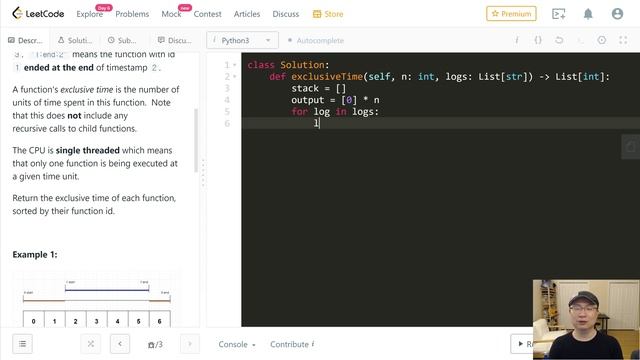640x360 pixels.
Task: Collapse the class Solution fold arrow
Action: pos(235,65)
